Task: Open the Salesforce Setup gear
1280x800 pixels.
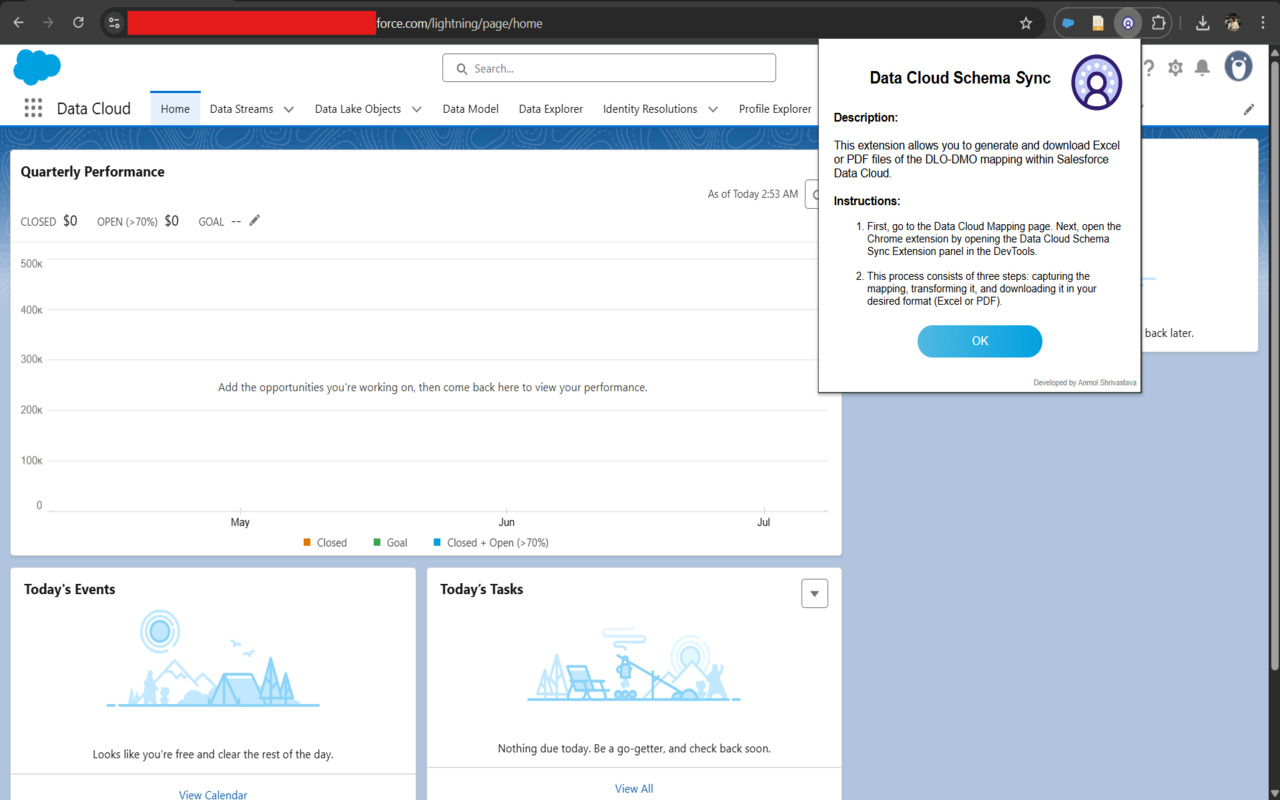Action: [x=1175, y=68]
